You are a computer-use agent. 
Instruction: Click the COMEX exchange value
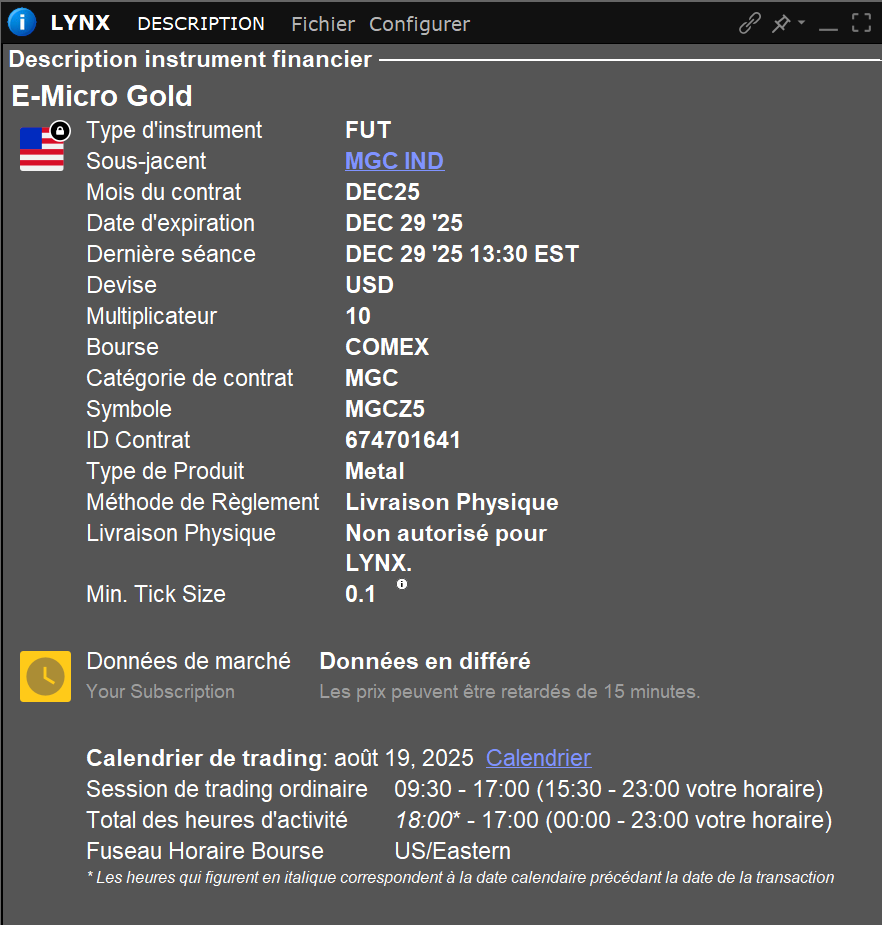[387, 347]
